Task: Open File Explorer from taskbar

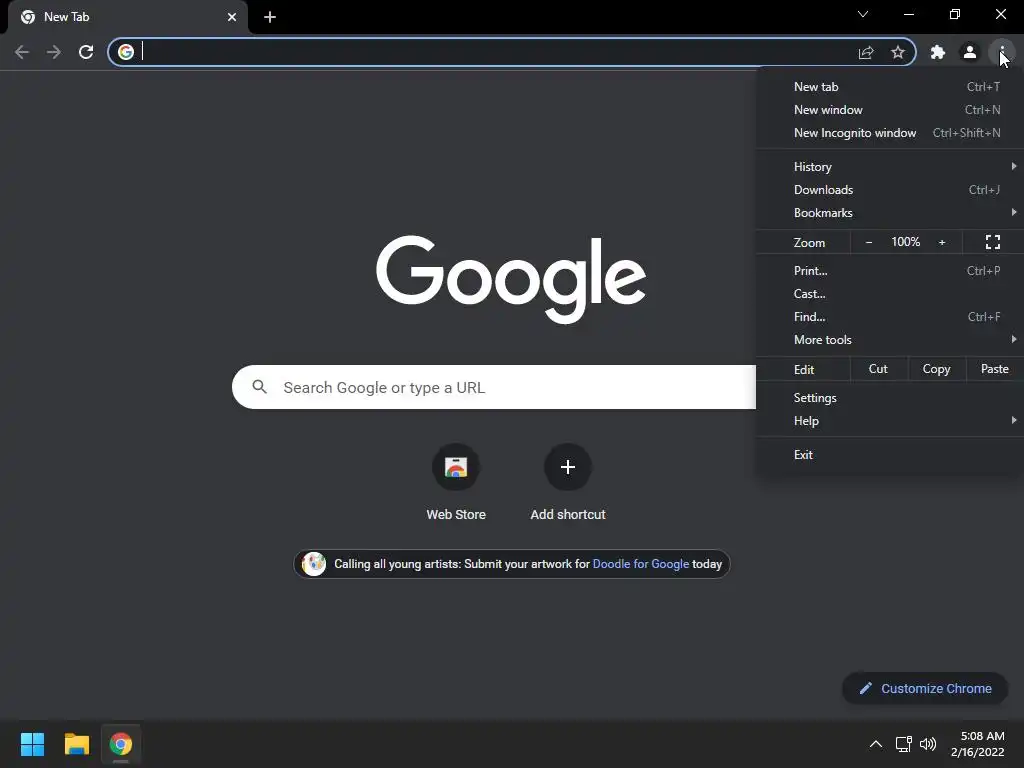Action: [76, 744]
